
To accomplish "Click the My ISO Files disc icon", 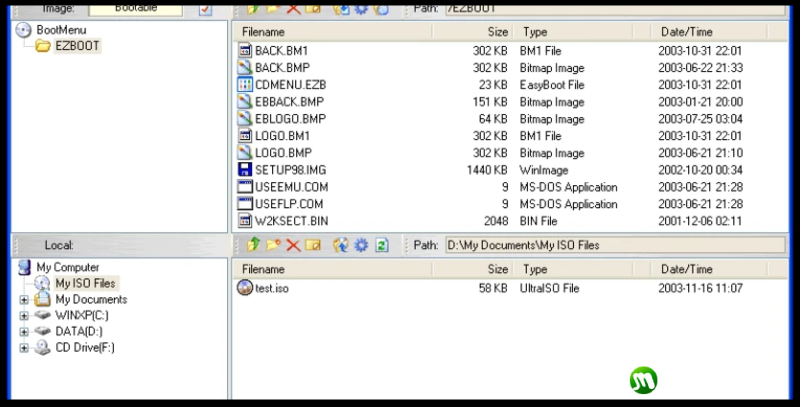I will pos(42,283).
